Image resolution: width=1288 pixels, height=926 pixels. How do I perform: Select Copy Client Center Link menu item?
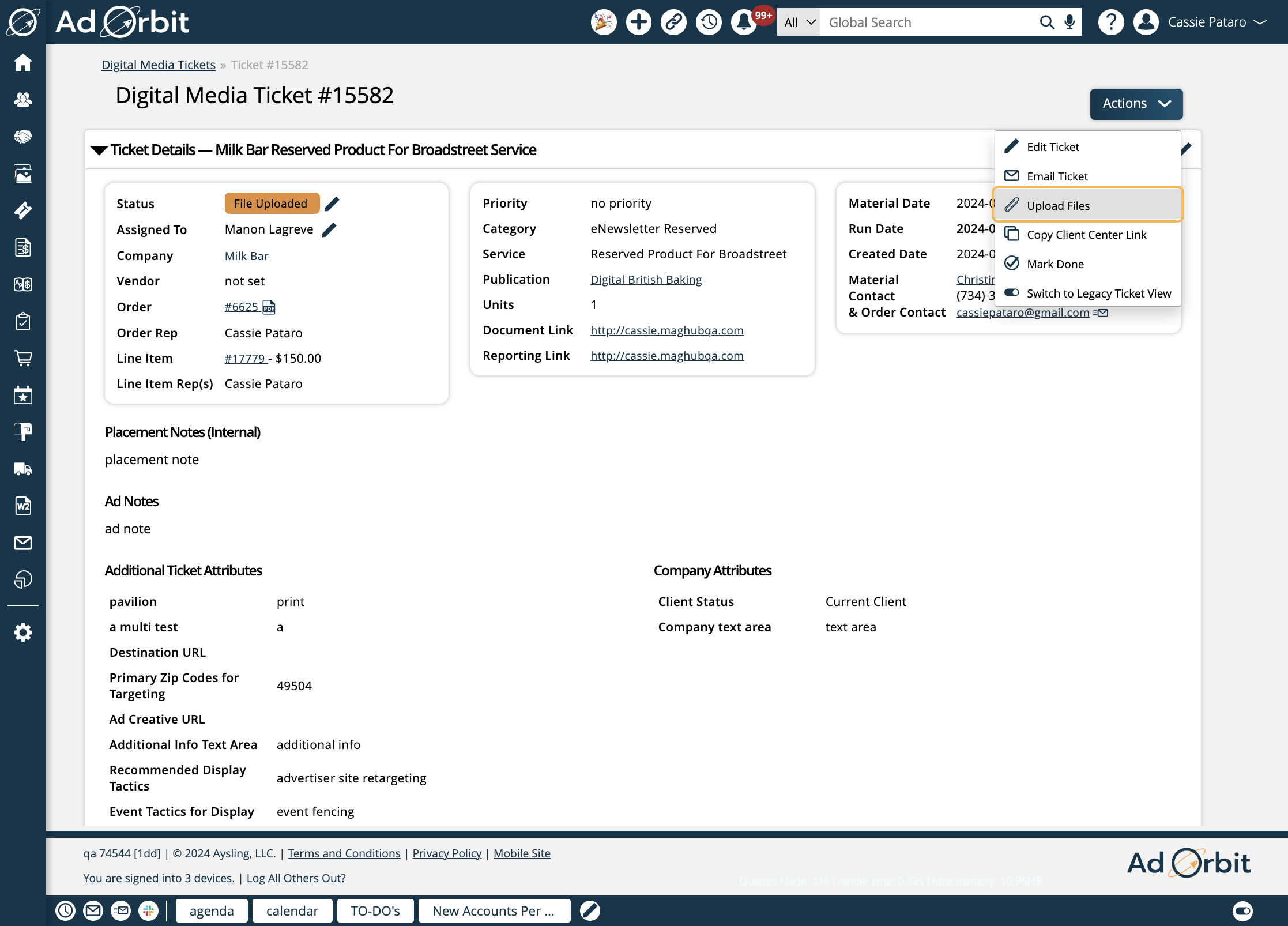point(1088,234)
